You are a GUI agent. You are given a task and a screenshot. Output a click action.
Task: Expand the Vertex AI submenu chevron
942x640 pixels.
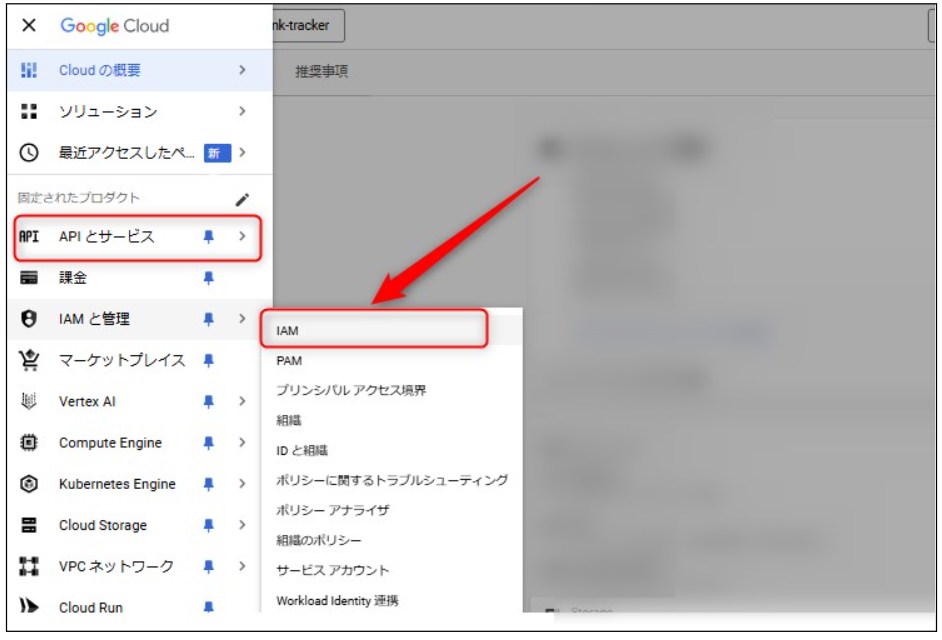point(242,401)
